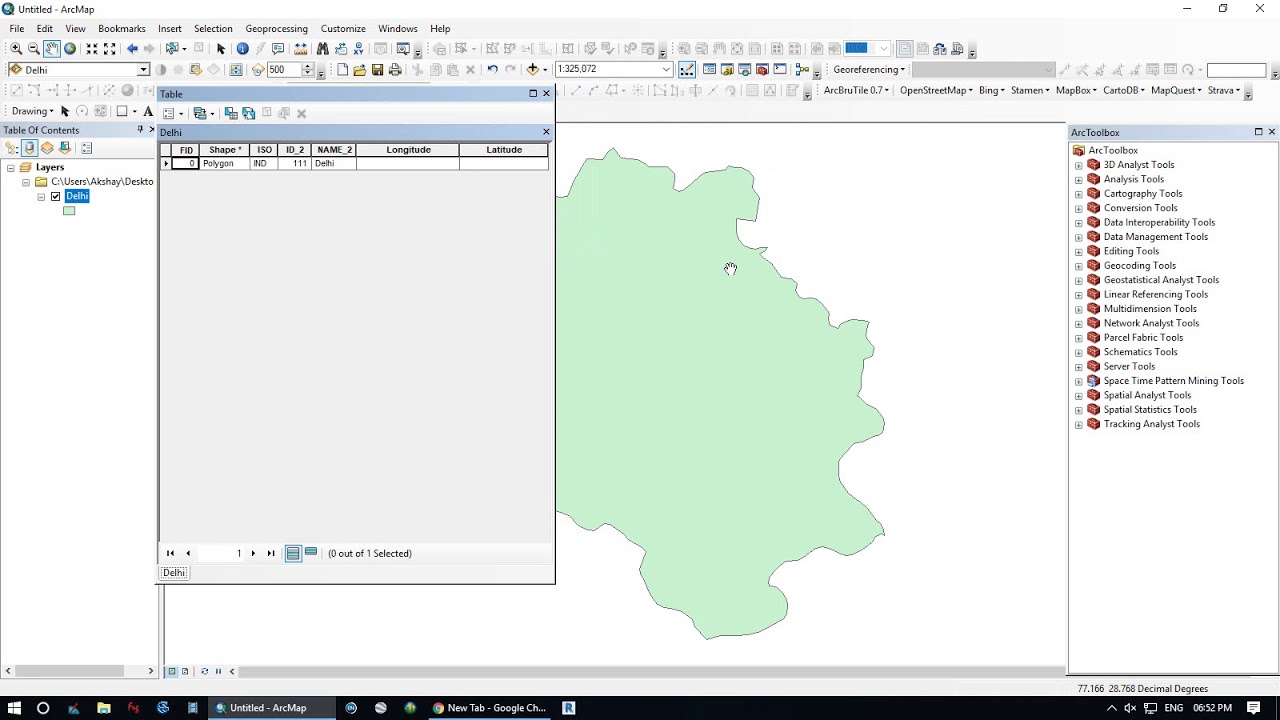Click Show All Records button
This screenshot has width=1280, height=720.
click(293, 553)
